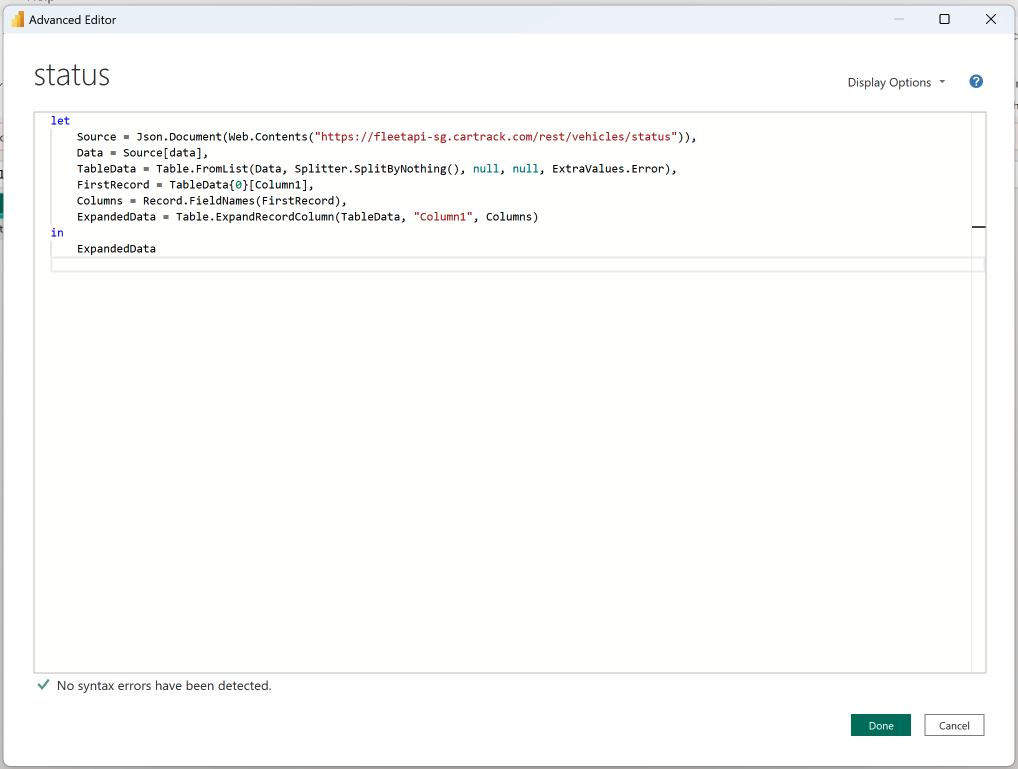Select the Record.FieldNames line
This screenshot has width=1018, height=769.
(211, 201)
